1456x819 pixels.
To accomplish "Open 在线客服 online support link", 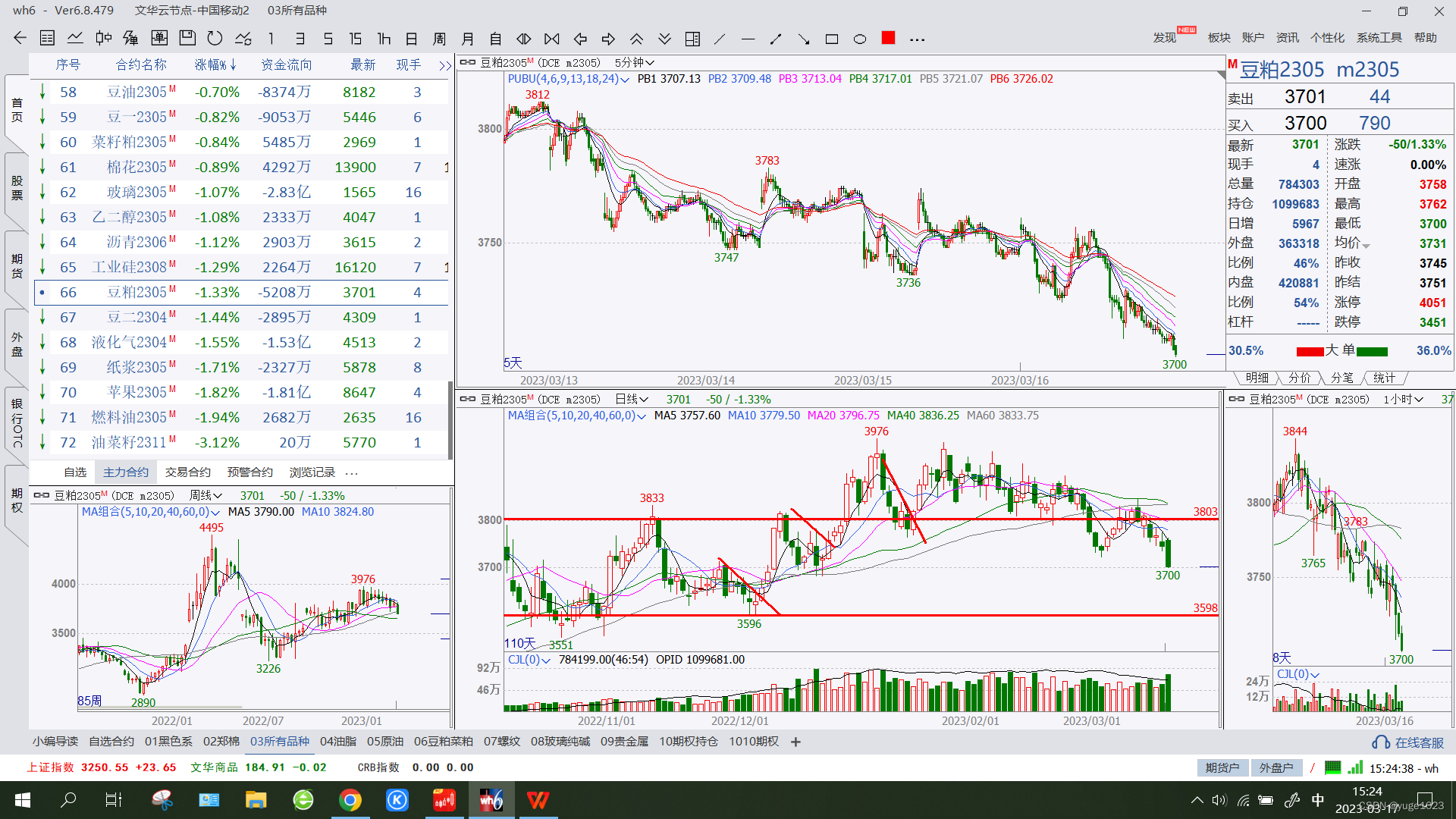I will point(1409,742).
